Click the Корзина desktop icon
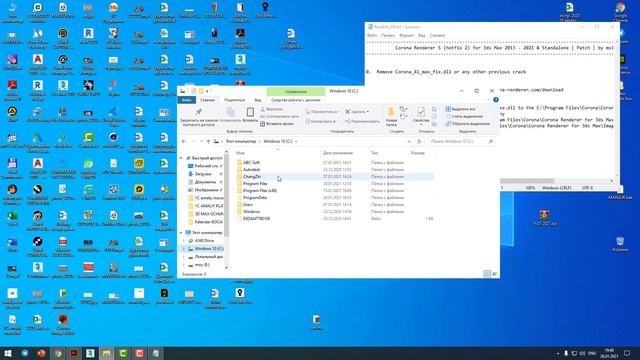Viewport: 640px width, 360px height. click(x=620, y=244)
